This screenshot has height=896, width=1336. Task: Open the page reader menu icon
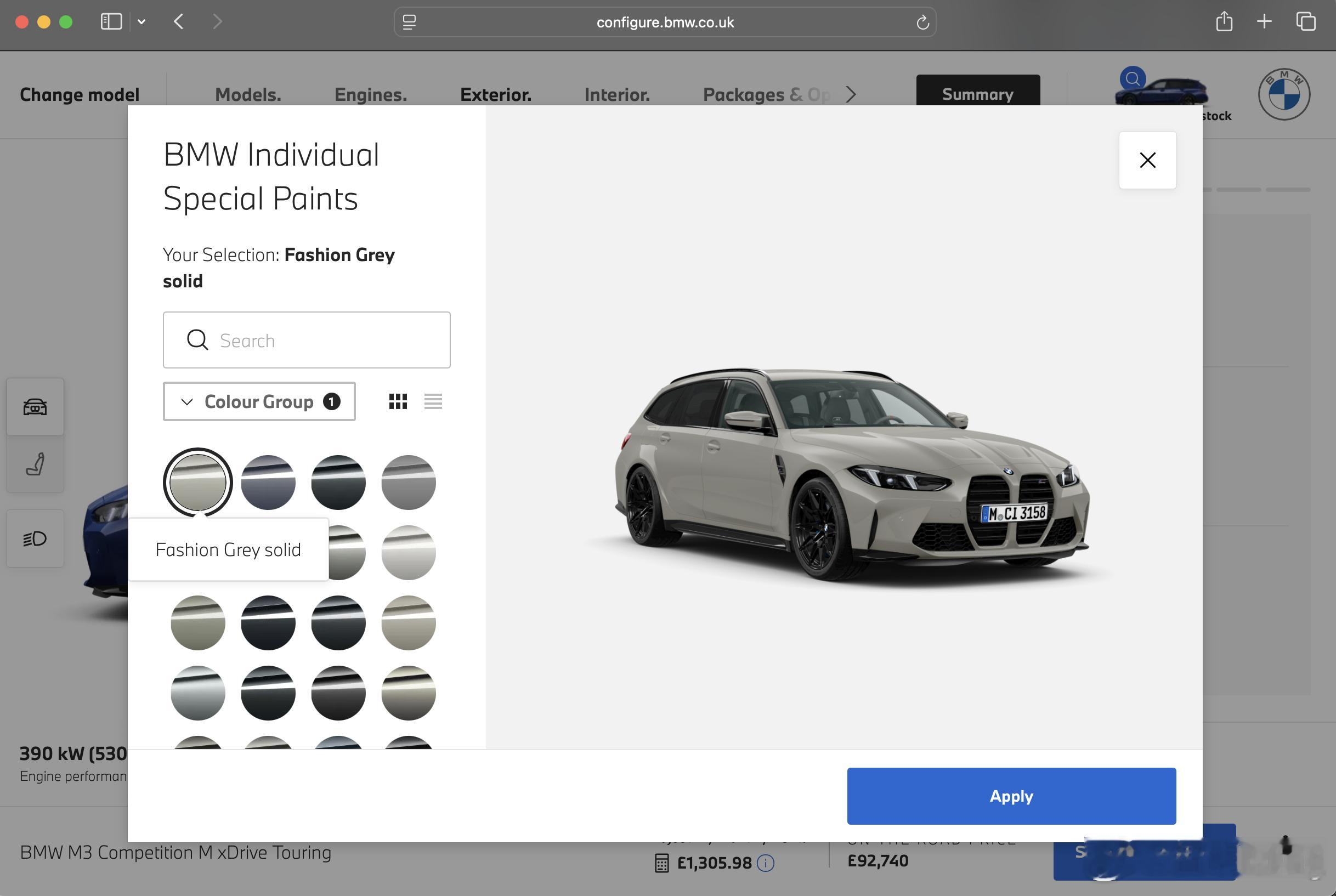[409, 22]
